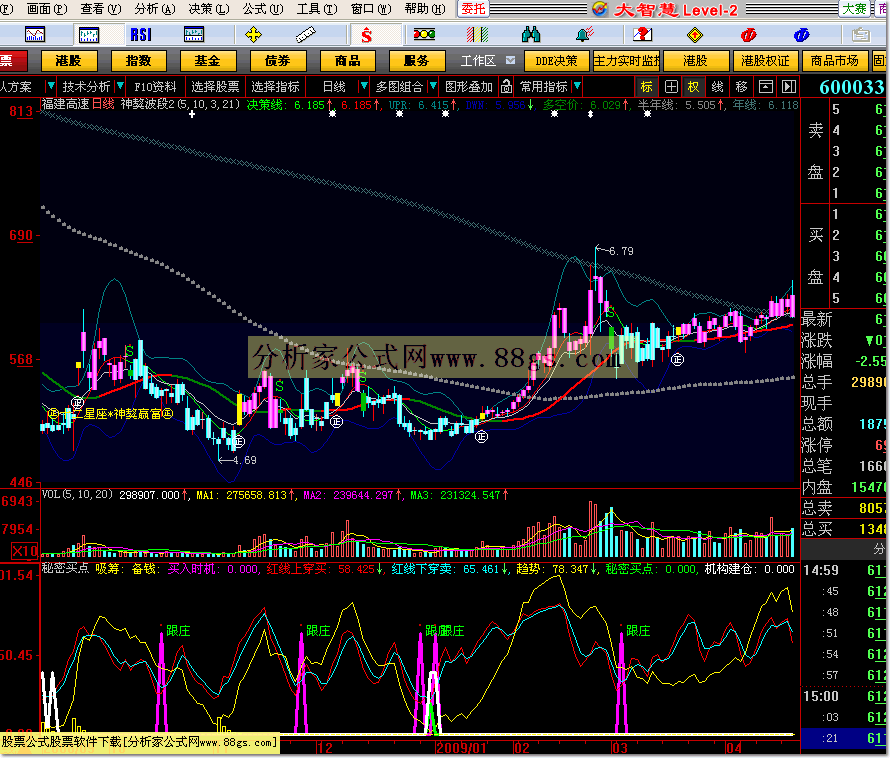
Task: Click the 港股权证 button
Action: click(765, 61)
